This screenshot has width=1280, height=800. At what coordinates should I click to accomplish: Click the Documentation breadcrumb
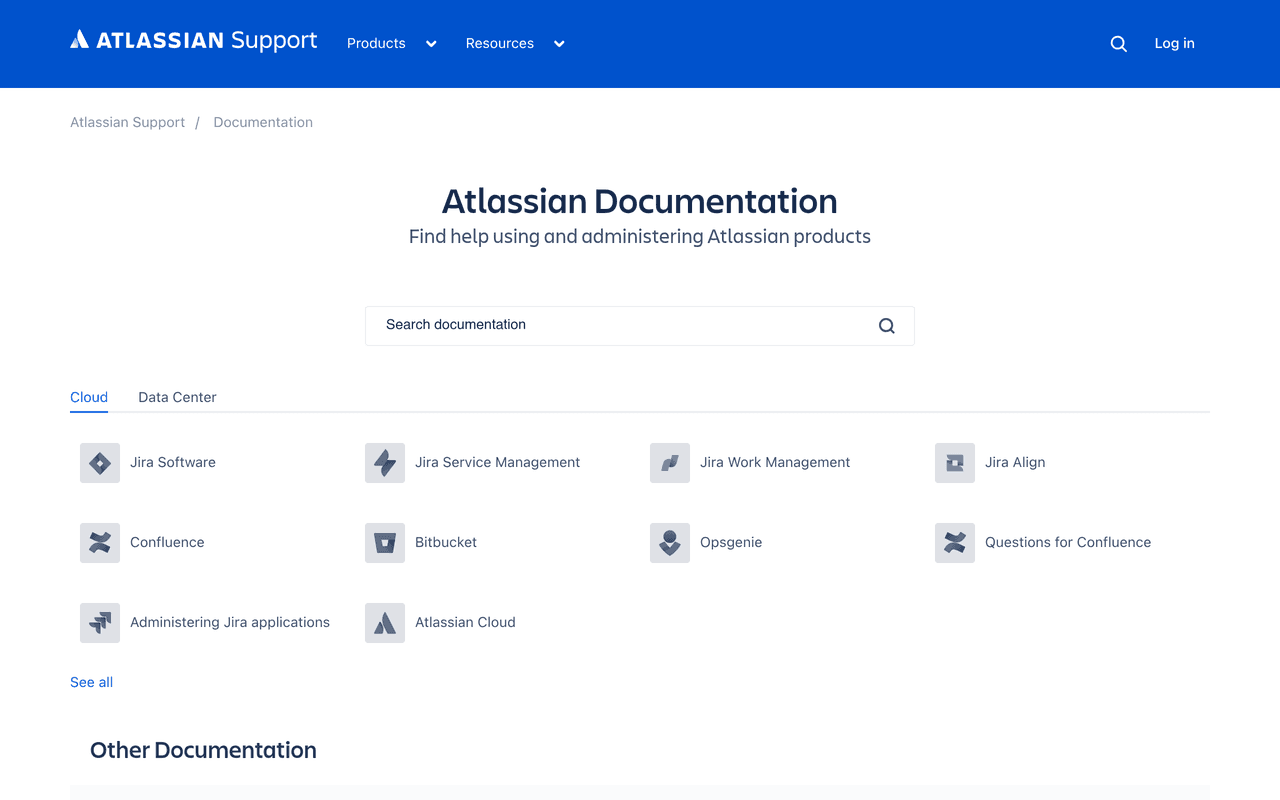(x=263, y=122)
